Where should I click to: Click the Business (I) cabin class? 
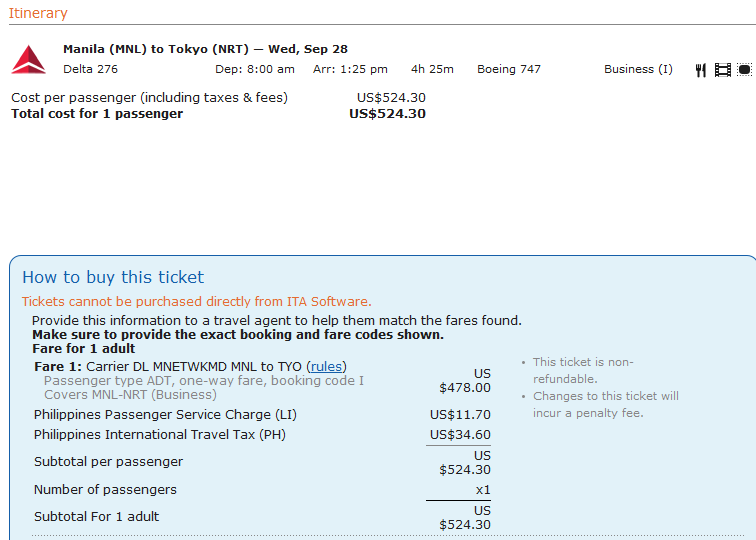pos(638,69)
